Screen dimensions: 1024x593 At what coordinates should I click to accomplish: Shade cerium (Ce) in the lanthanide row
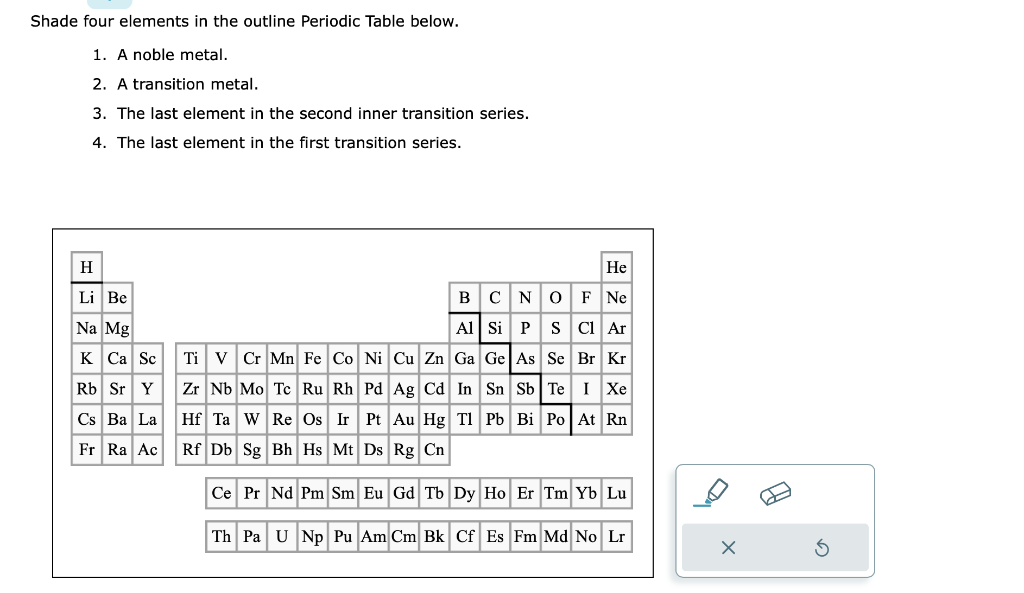coord(221,493)
